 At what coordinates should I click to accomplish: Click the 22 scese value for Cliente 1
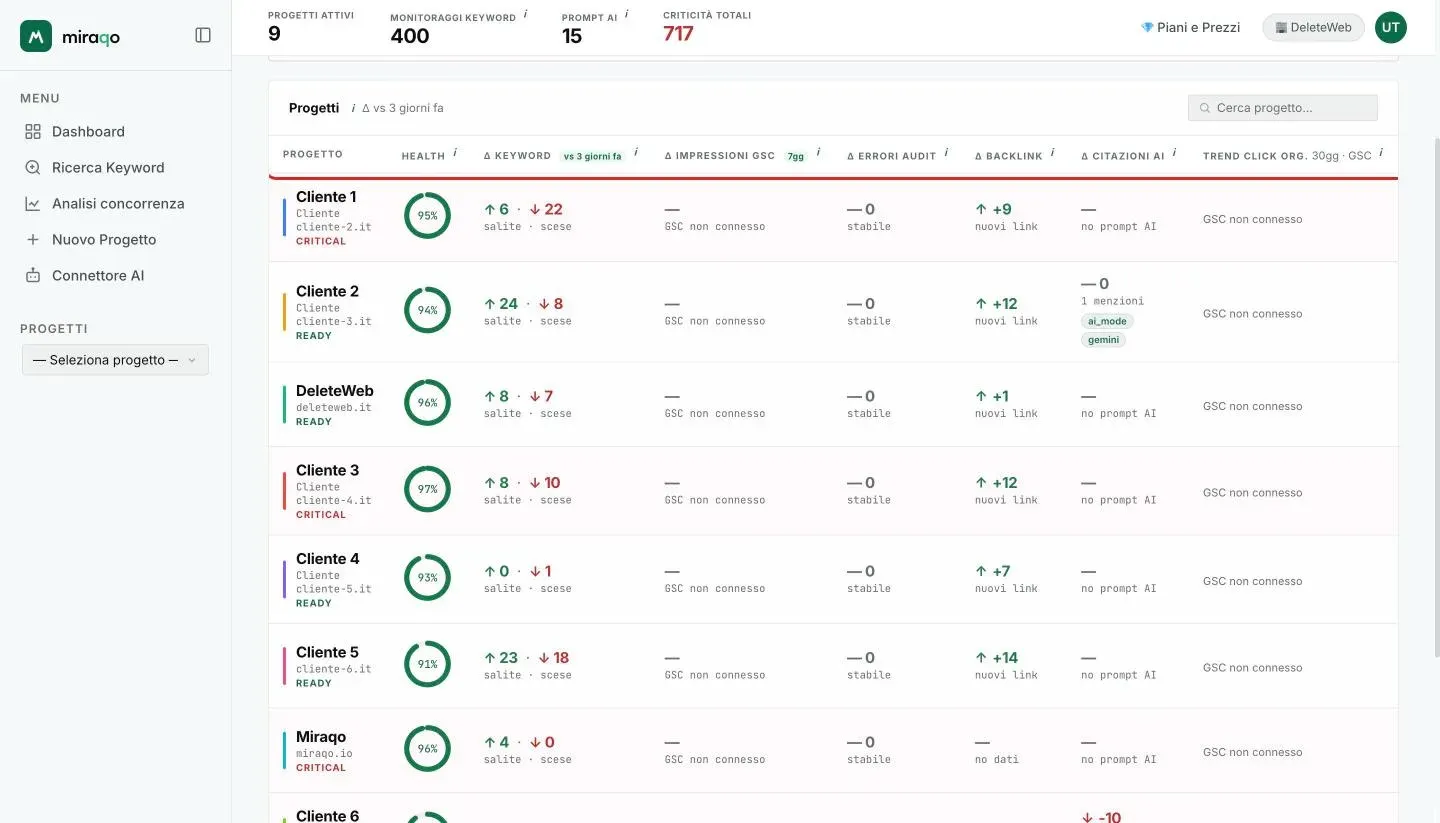(553, 209)
